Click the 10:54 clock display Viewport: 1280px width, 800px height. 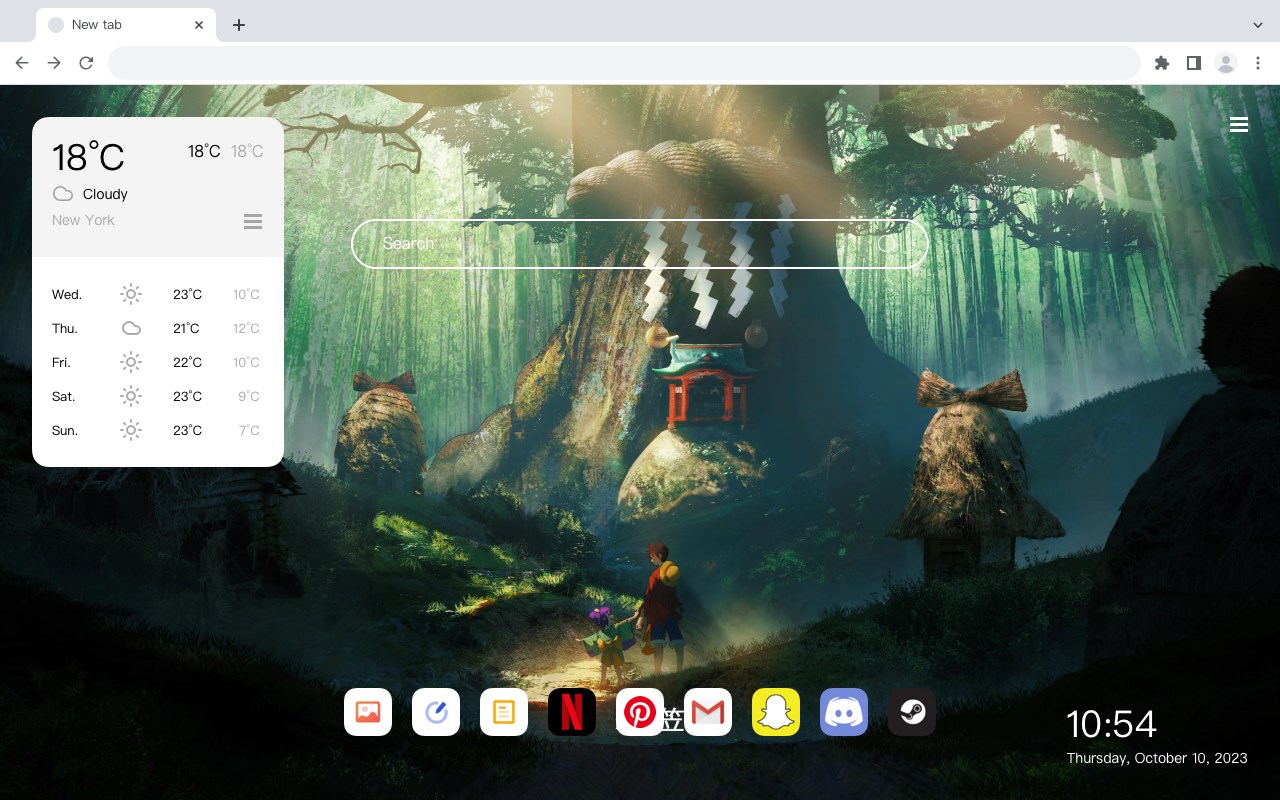1111,724
